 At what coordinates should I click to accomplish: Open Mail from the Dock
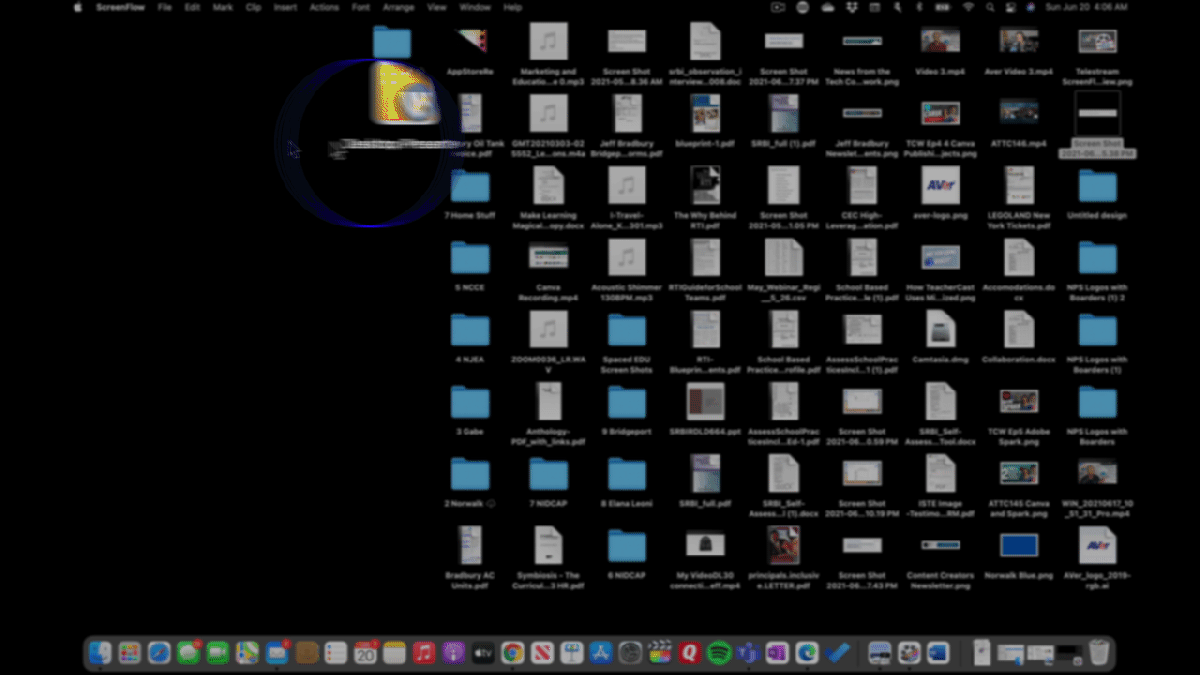click(277, 653)
